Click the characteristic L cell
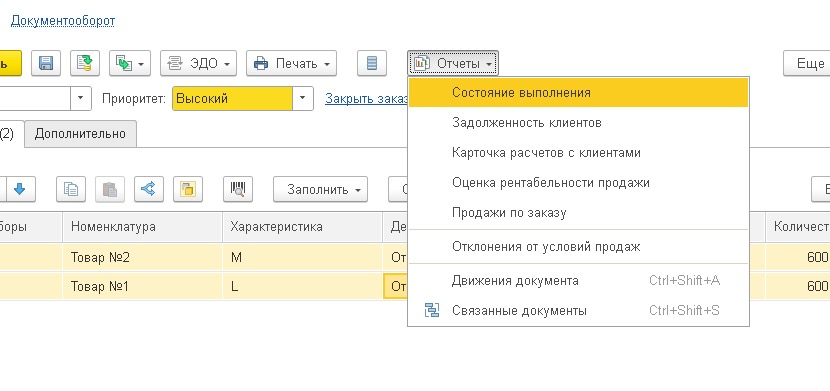Image resolution: width=830 pixels, height=391 pixels. point(302,286)
